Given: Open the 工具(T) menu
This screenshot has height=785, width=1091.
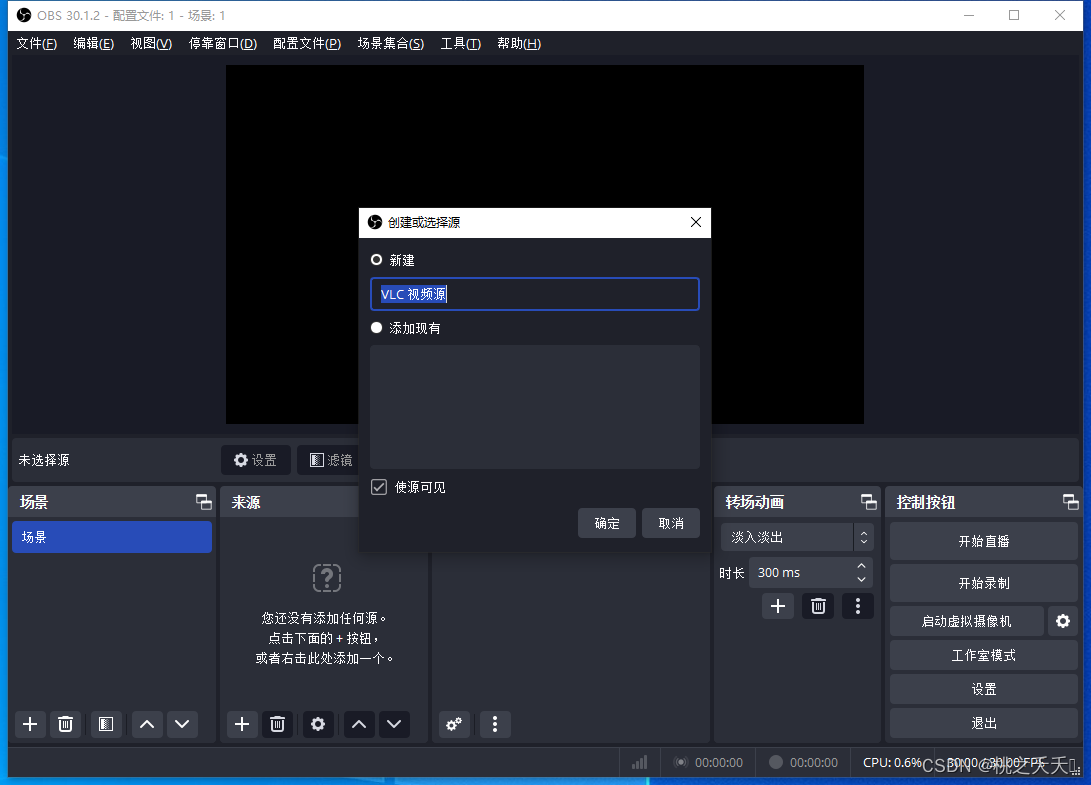Looking at the screenshot, I should click(x=461, y=44).
